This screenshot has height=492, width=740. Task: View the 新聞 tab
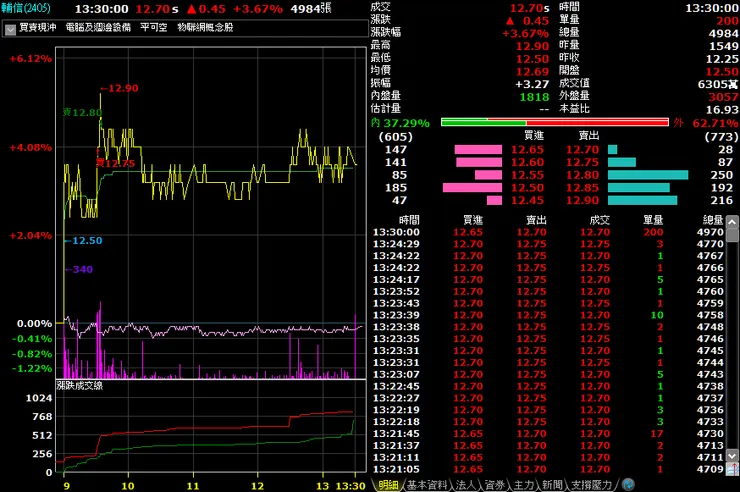(x=552, y=485)
